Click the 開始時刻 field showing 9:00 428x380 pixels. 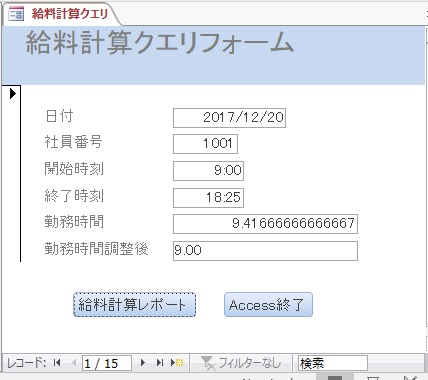[208, 171]
